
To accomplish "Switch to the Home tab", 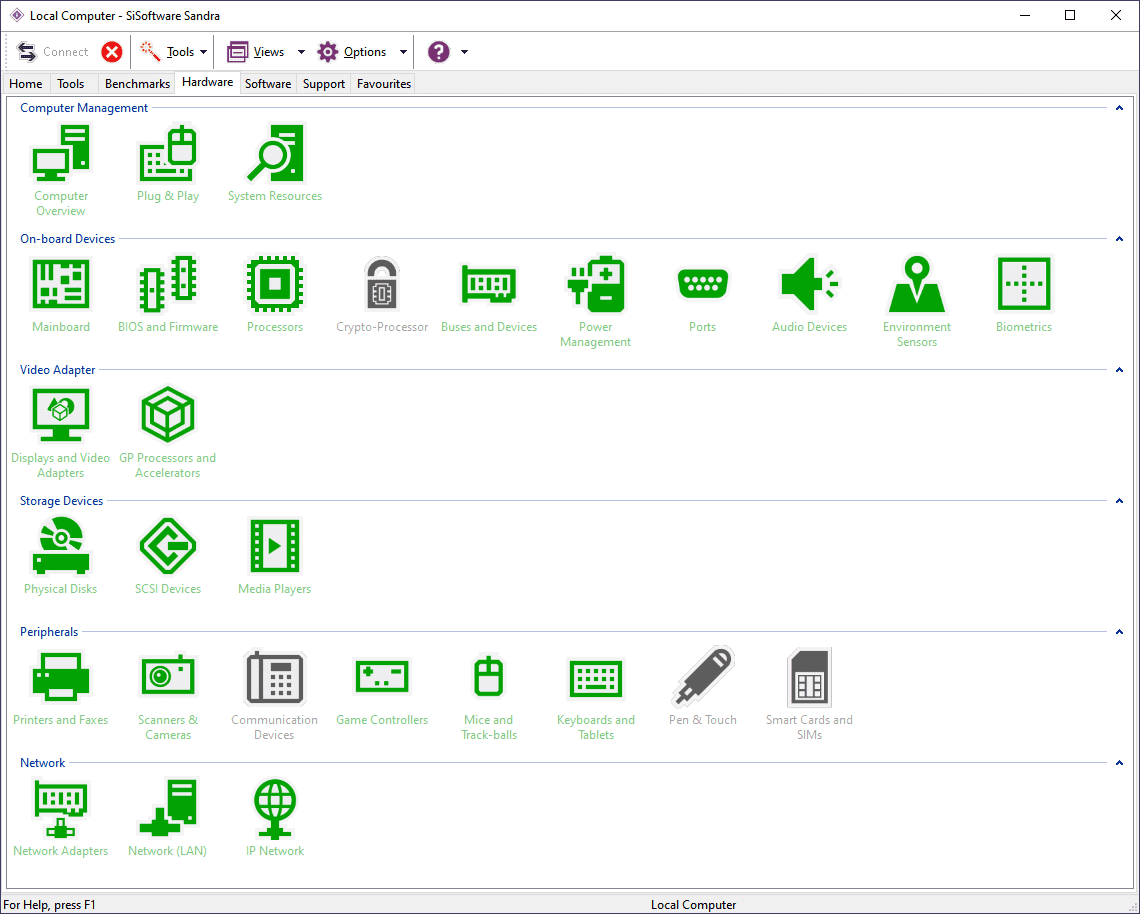I will click(25, 84).
